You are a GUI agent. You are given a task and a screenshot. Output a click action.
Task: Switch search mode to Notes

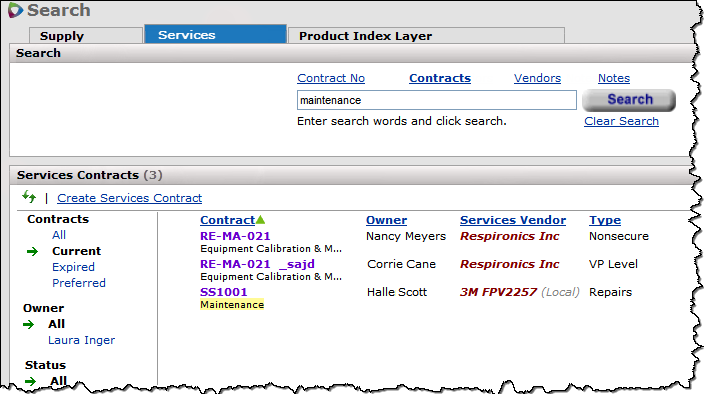pyautogui.click(x=614, y=78)
